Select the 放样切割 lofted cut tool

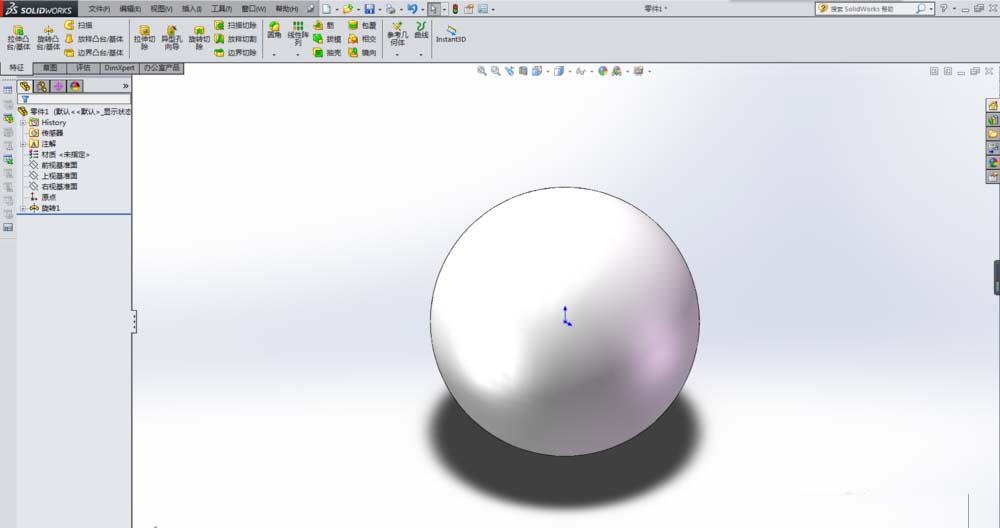point(235,39)
